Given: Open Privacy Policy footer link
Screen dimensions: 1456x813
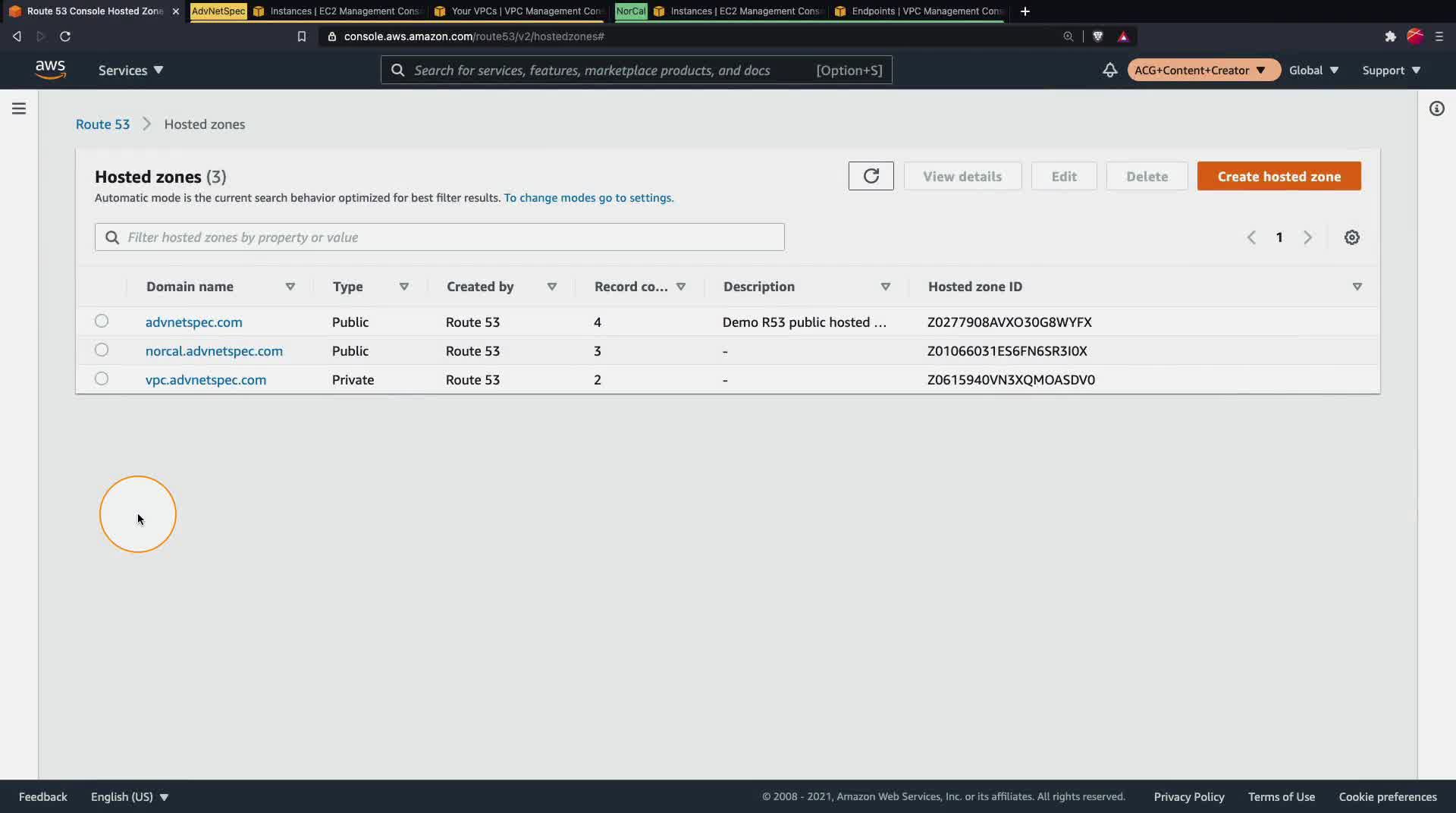Looking at the screenshot, I should (x=1189, y=797).
